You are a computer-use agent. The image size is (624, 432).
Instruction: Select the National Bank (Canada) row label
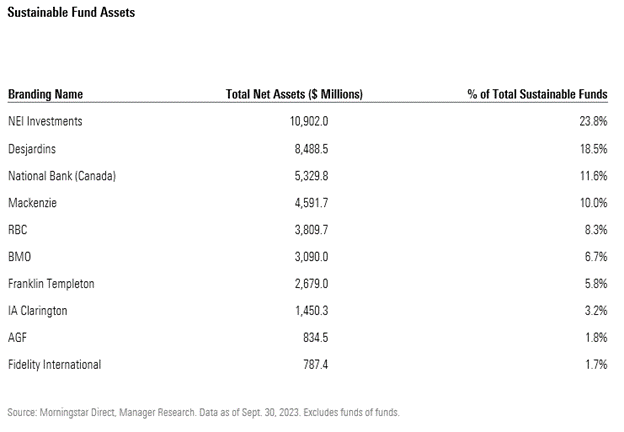point(62,175)
